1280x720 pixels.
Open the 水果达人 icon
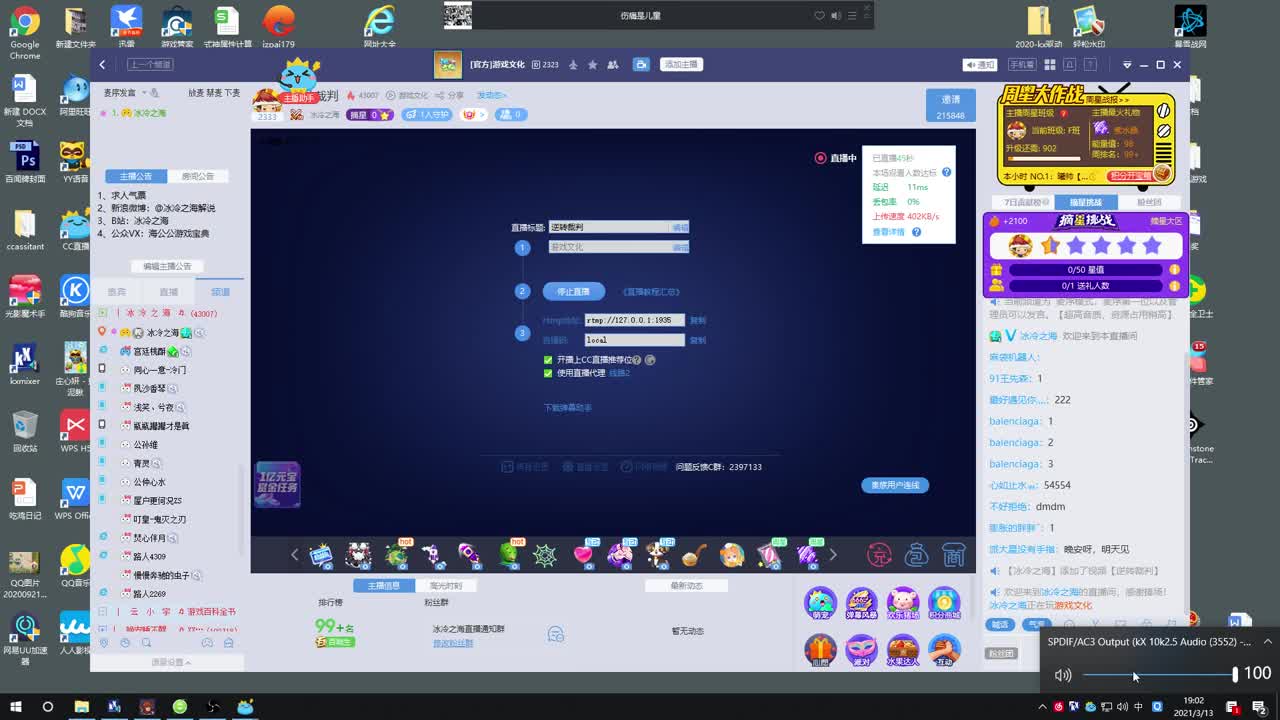tap(903, 651)
